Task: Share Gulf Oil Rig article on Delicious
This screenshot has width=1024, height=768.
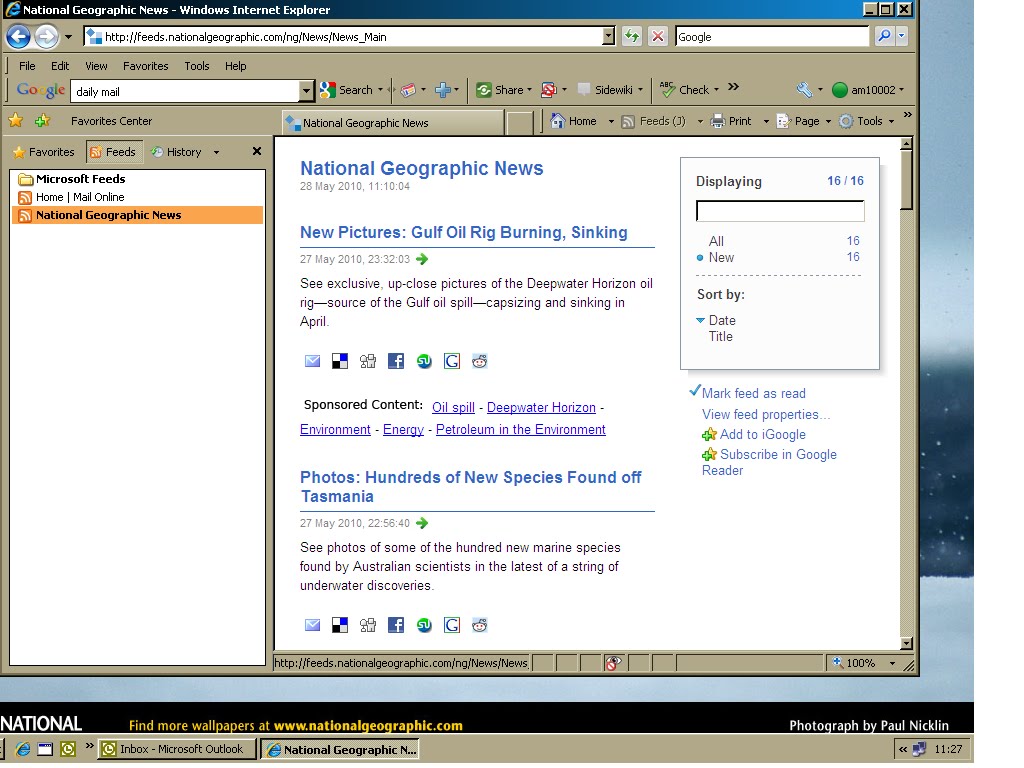Action: [x=340, y=361]
